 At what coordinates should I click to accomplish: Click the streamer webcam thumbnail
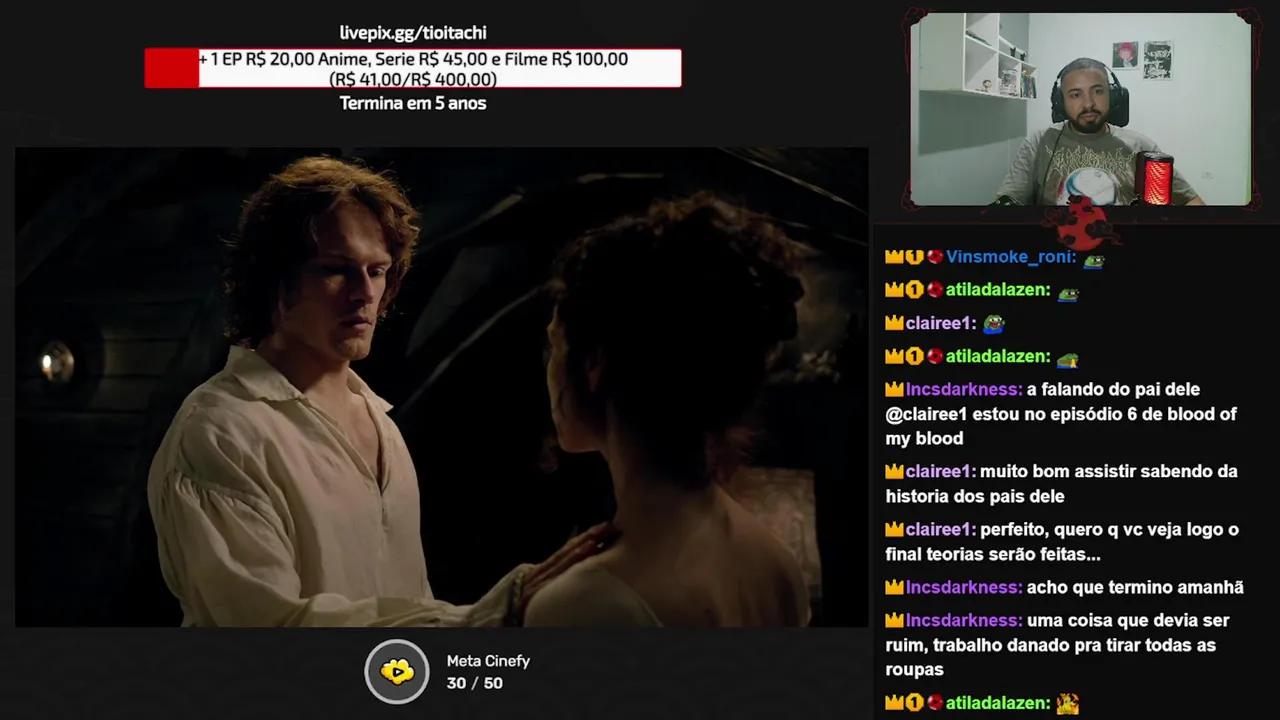[x=1081, y=109]
